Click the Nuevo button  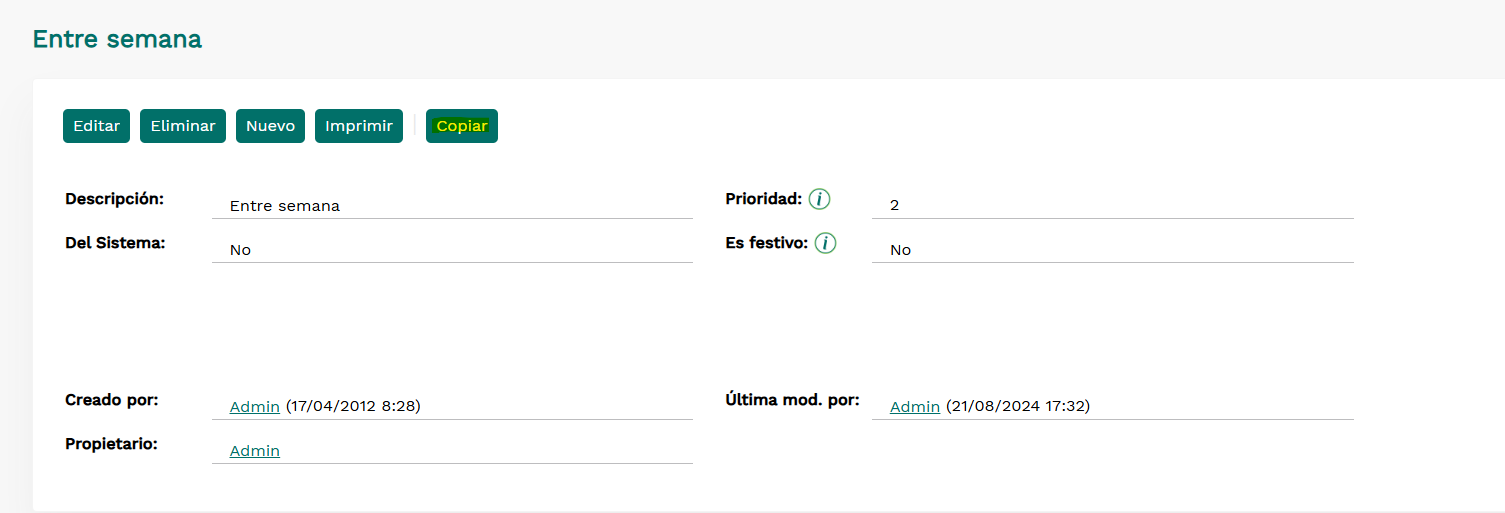click(x=270, y=126)
